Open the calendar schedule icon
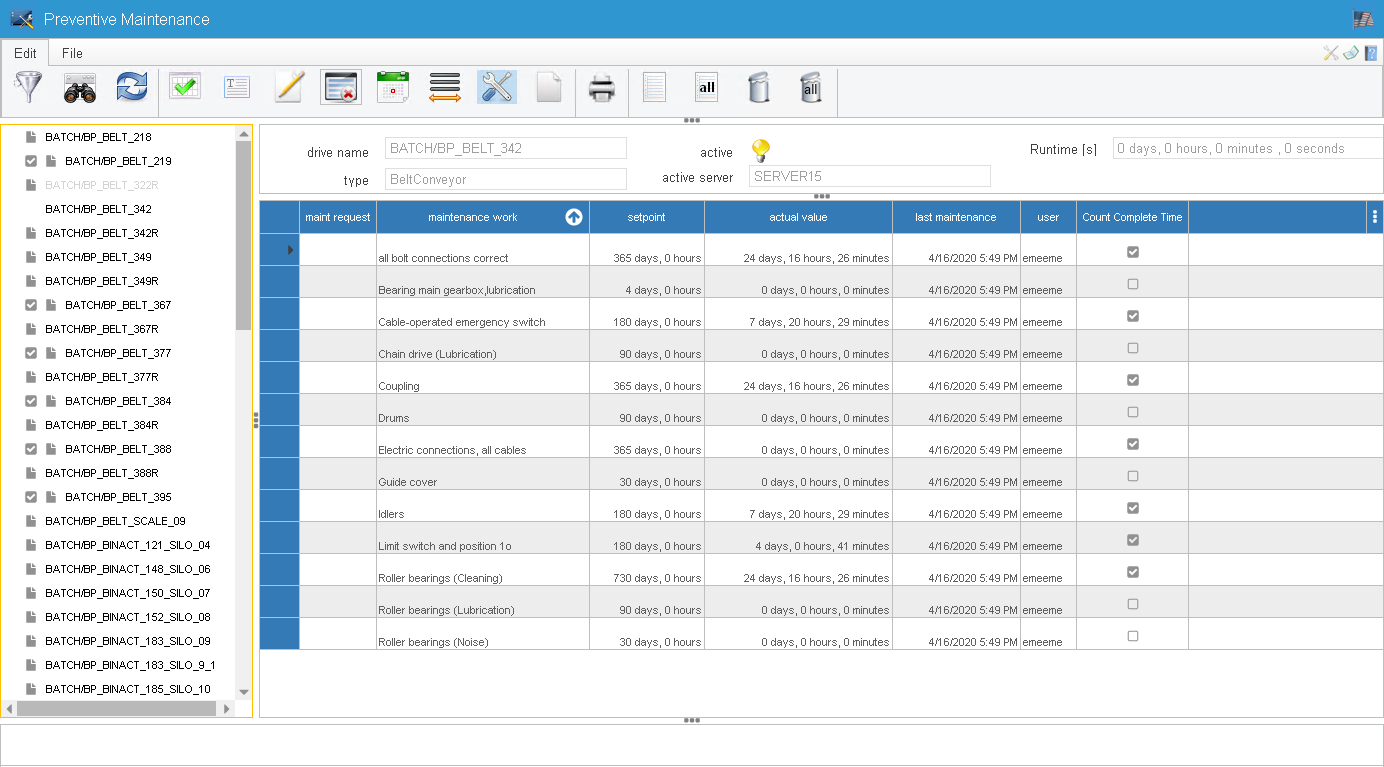 [393, 87]
